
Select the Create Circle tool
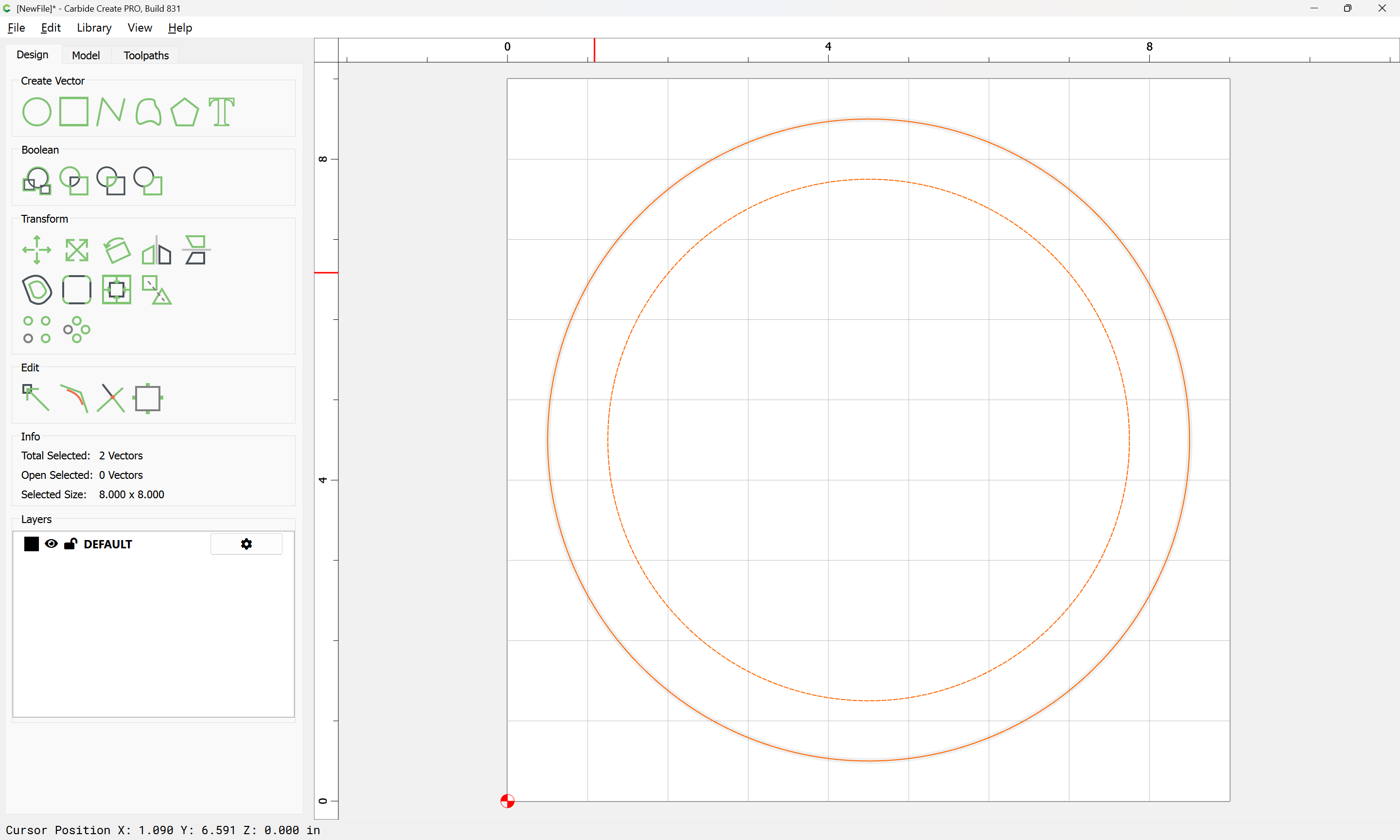click(37, 112)
